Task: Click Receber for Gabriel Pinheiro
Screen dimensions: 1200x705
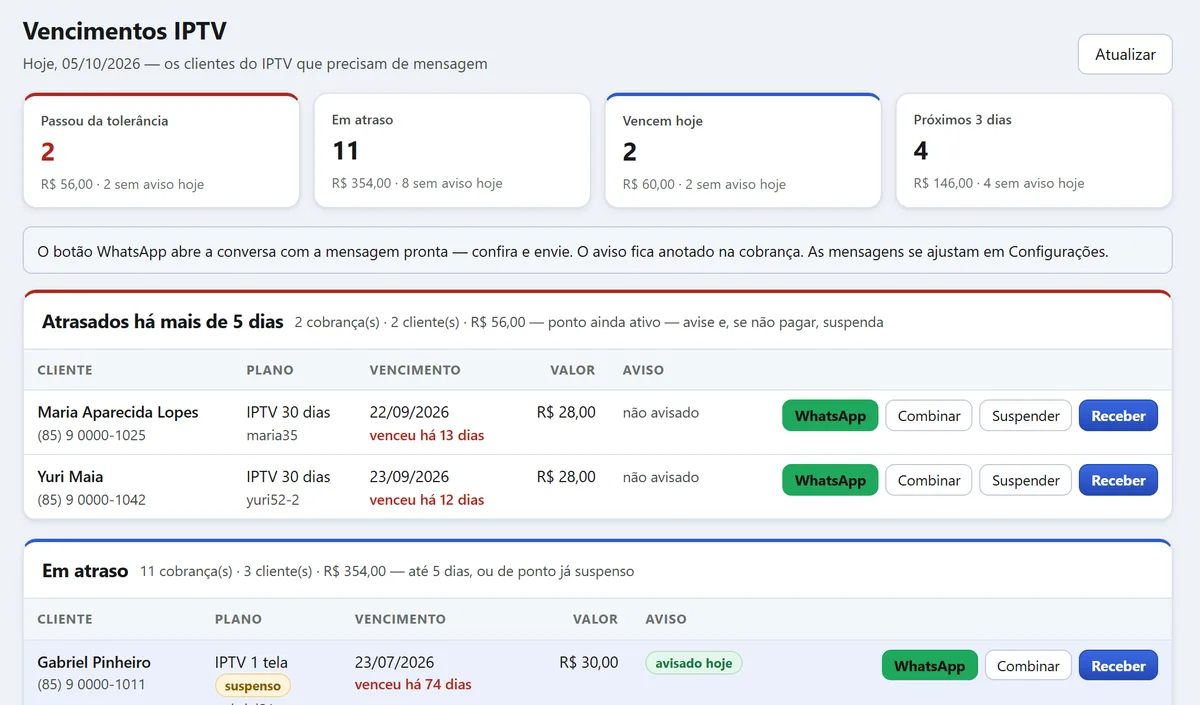Action: 1118,666
